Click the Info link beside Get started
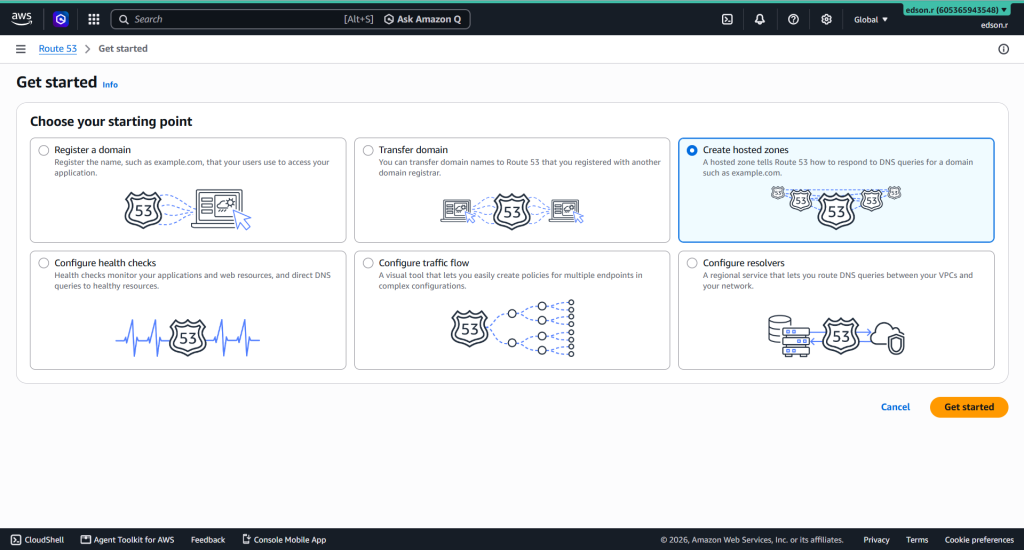Screen dimensions: 1024x550 (x=110, y=85)
